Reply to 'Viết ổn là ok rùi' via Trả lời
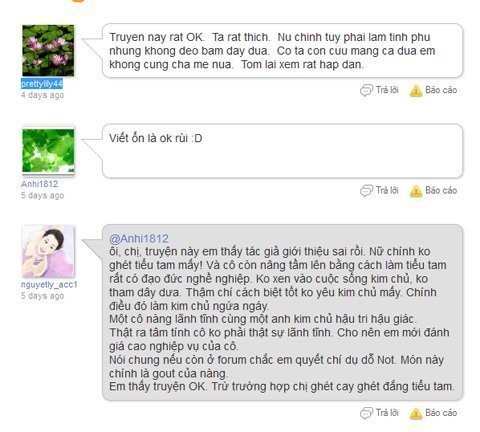480x432 pixels. [x=387, y=190]
